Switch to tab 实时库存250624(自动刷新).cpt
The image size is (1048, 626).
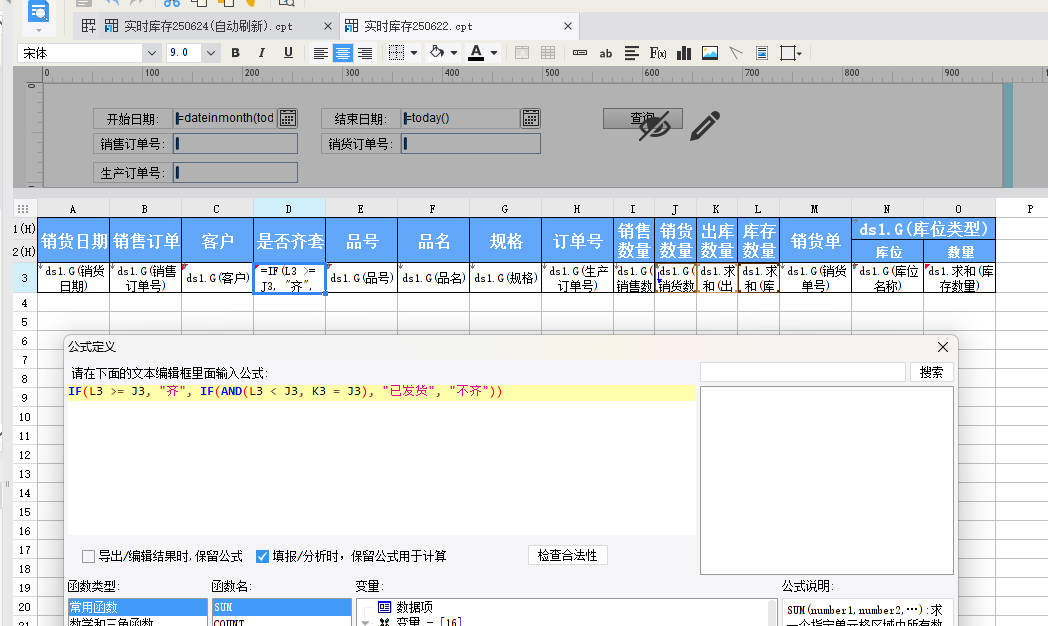point(208,26)
